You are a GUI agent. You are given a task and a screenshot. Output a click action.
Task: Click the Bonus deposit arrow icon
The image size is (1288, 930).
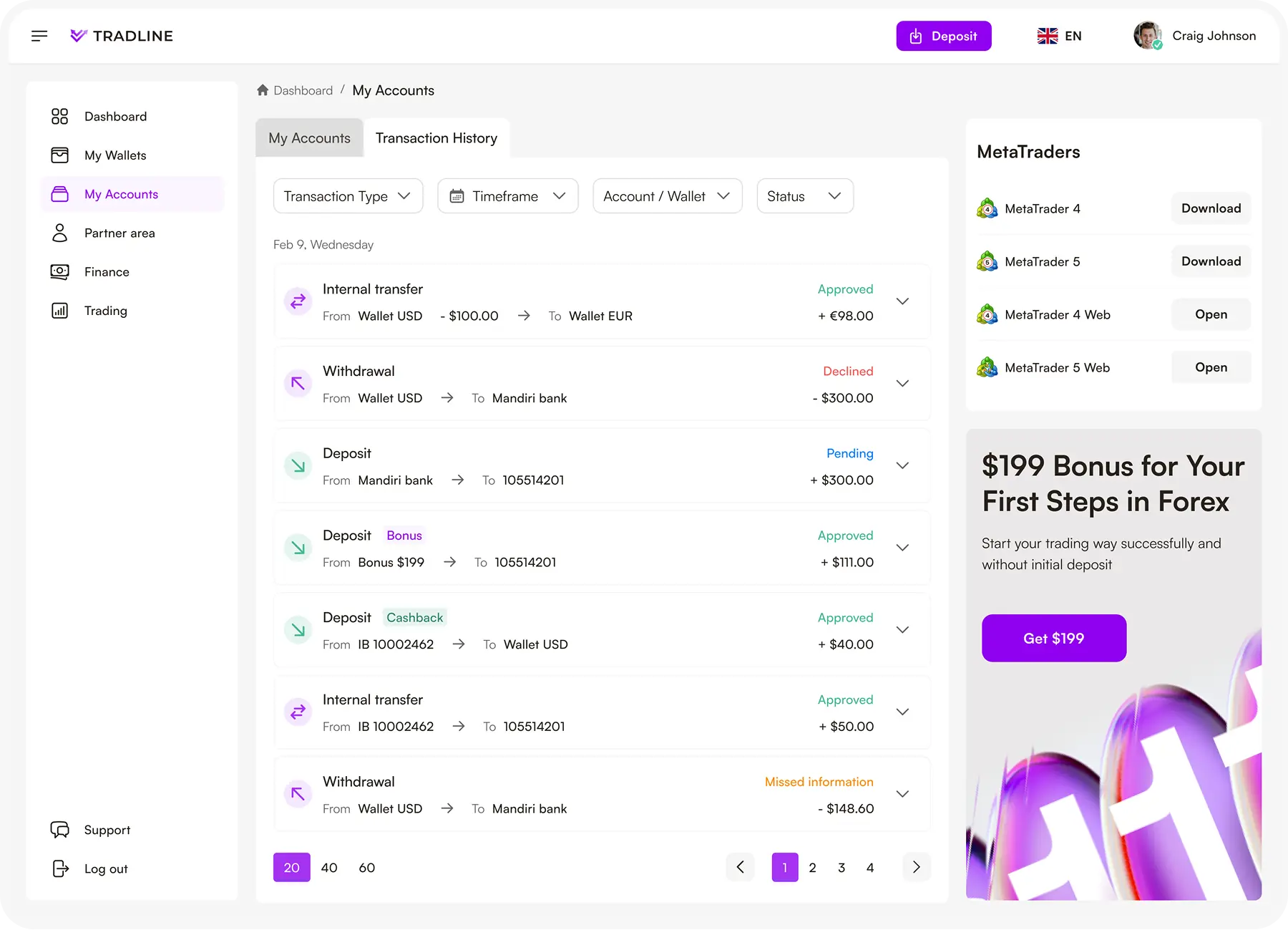pos(298,548)
